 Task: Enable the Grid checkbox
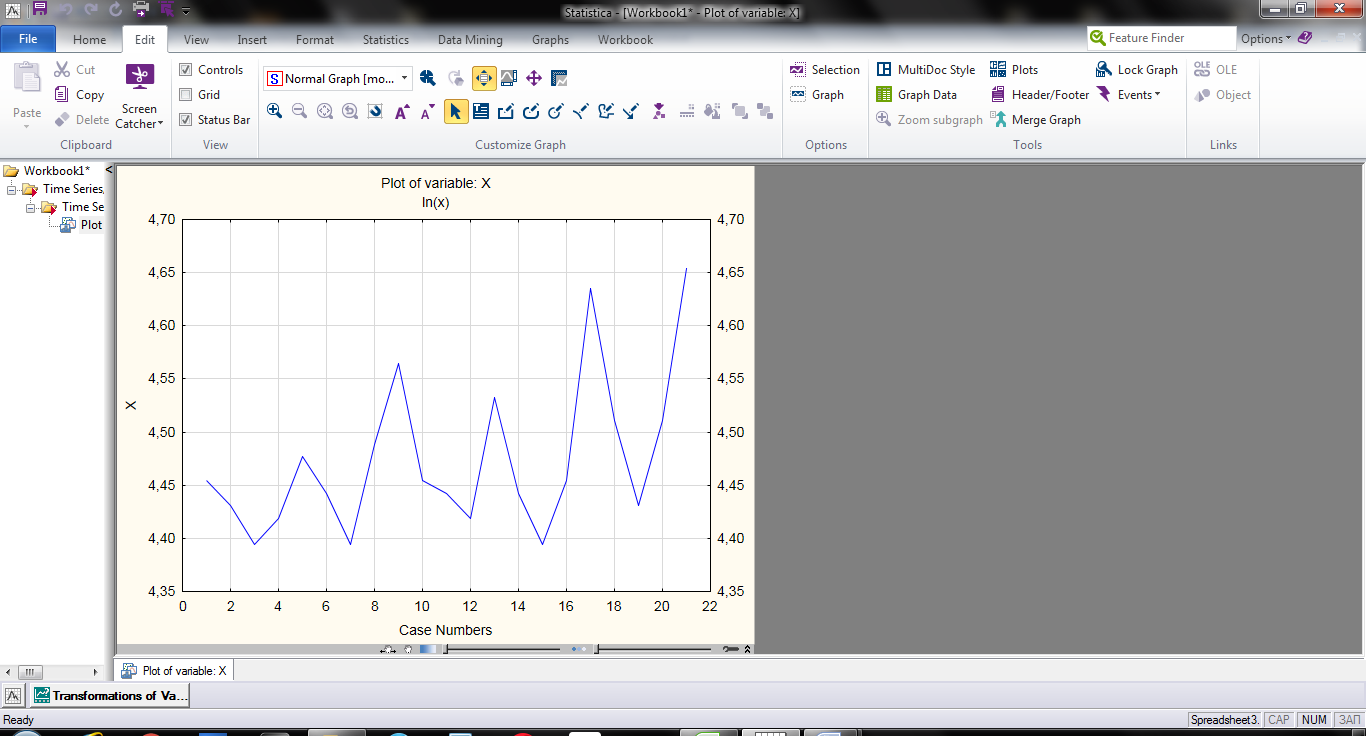coord(185,95)
